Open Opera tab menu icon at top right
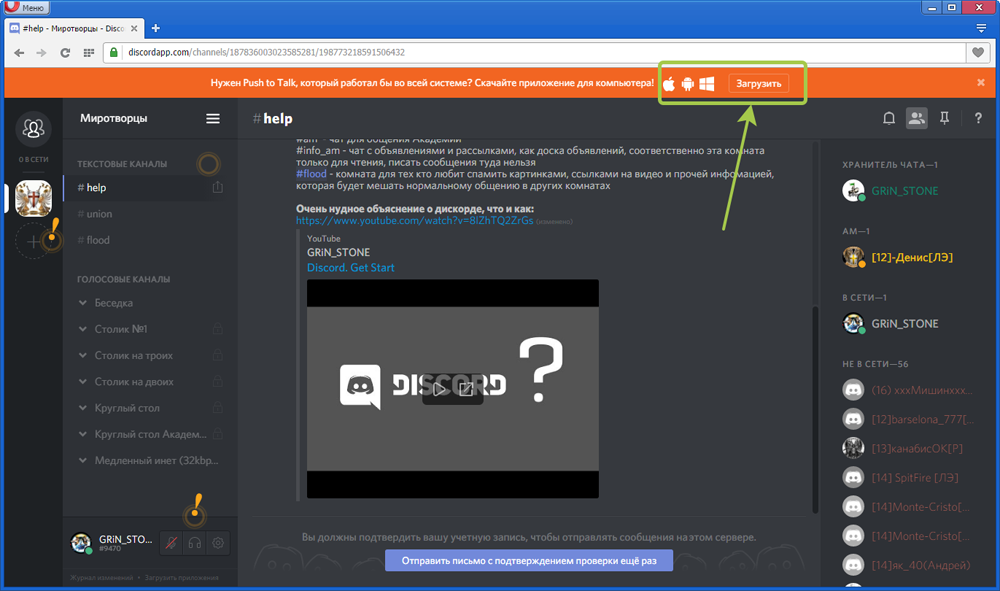The image size is (1000, 591). pos(981,28)
